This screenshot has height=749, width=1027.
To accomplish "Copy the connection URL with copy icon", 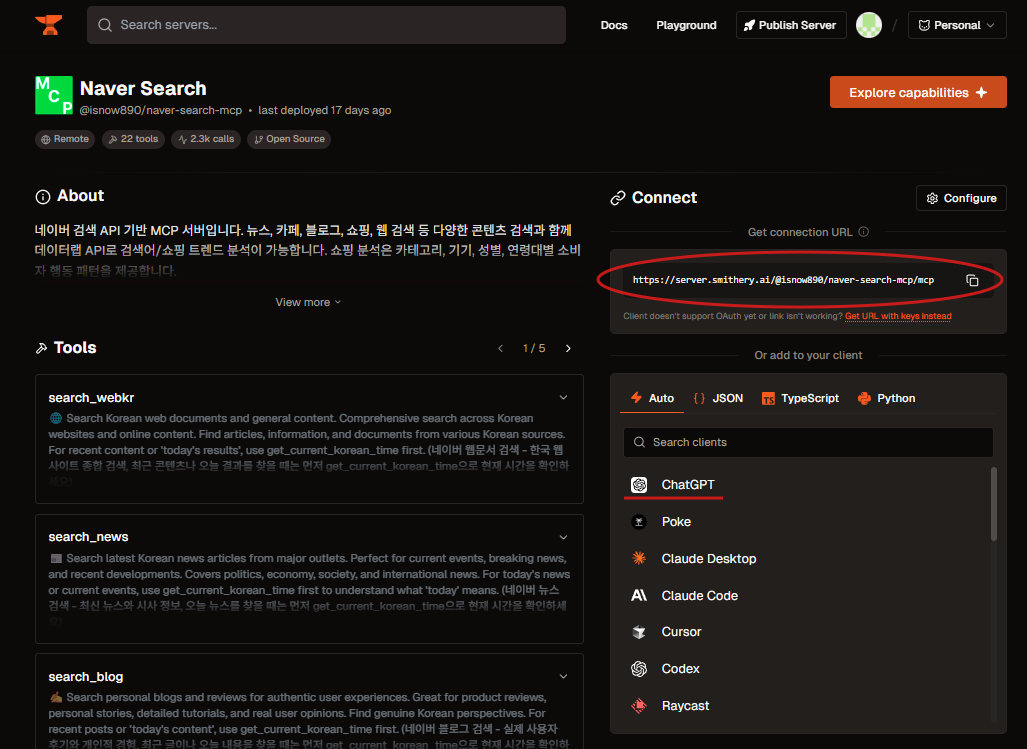I will [972, 280].
